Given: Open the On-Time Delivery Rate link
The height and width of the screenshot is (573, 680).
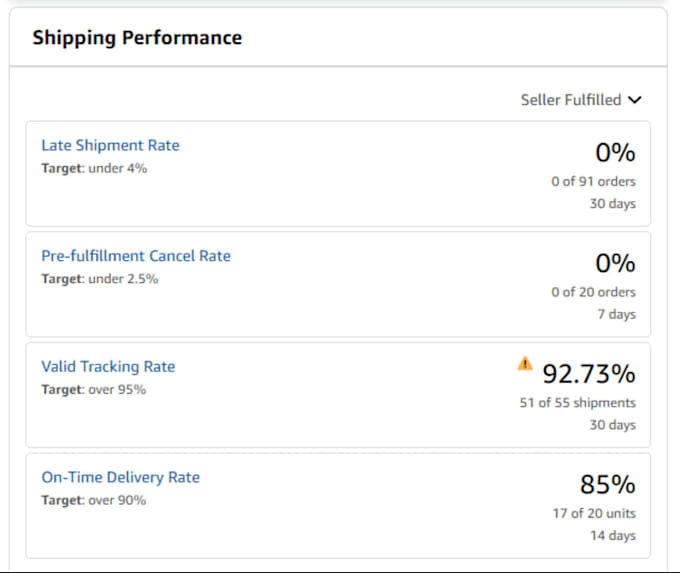Looking at the screenshot, I should pos(121,477).
